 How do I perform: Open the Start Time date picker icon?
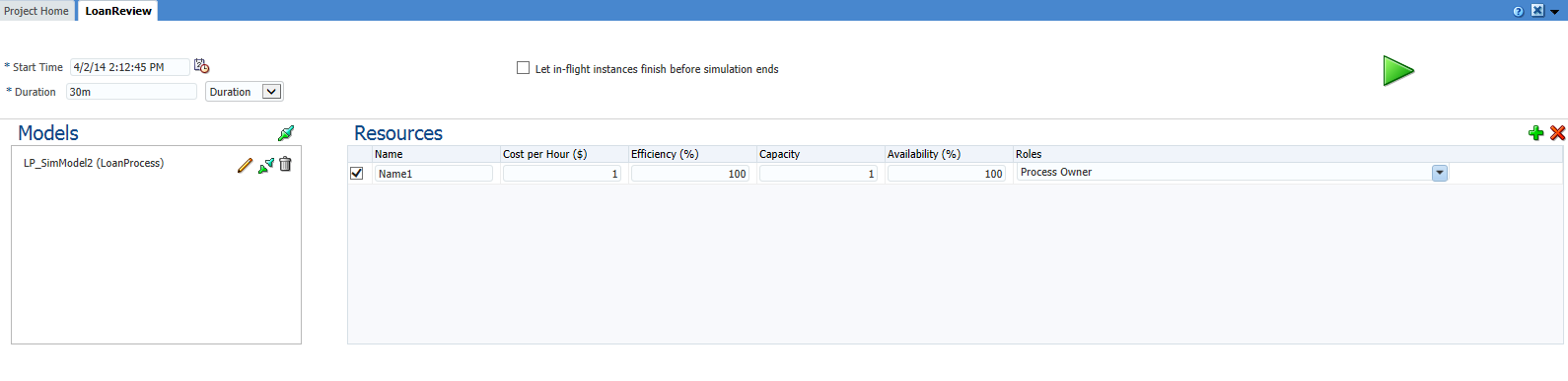202,66
